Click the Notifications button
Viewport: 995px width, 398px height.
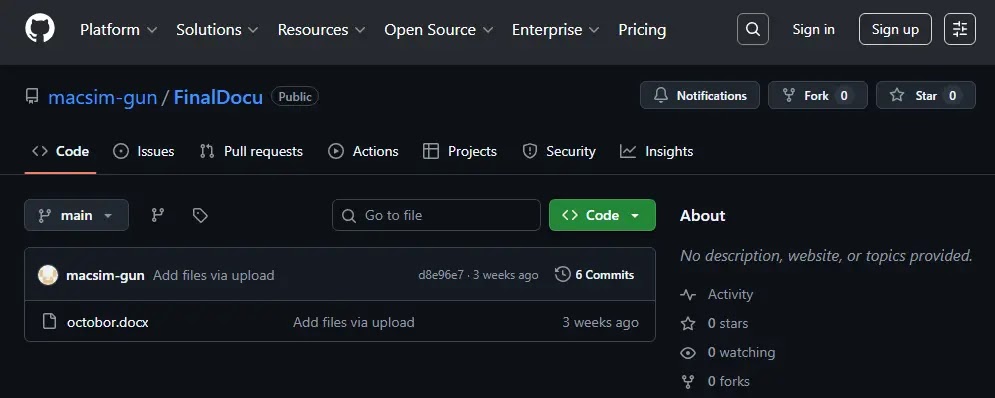700,96
